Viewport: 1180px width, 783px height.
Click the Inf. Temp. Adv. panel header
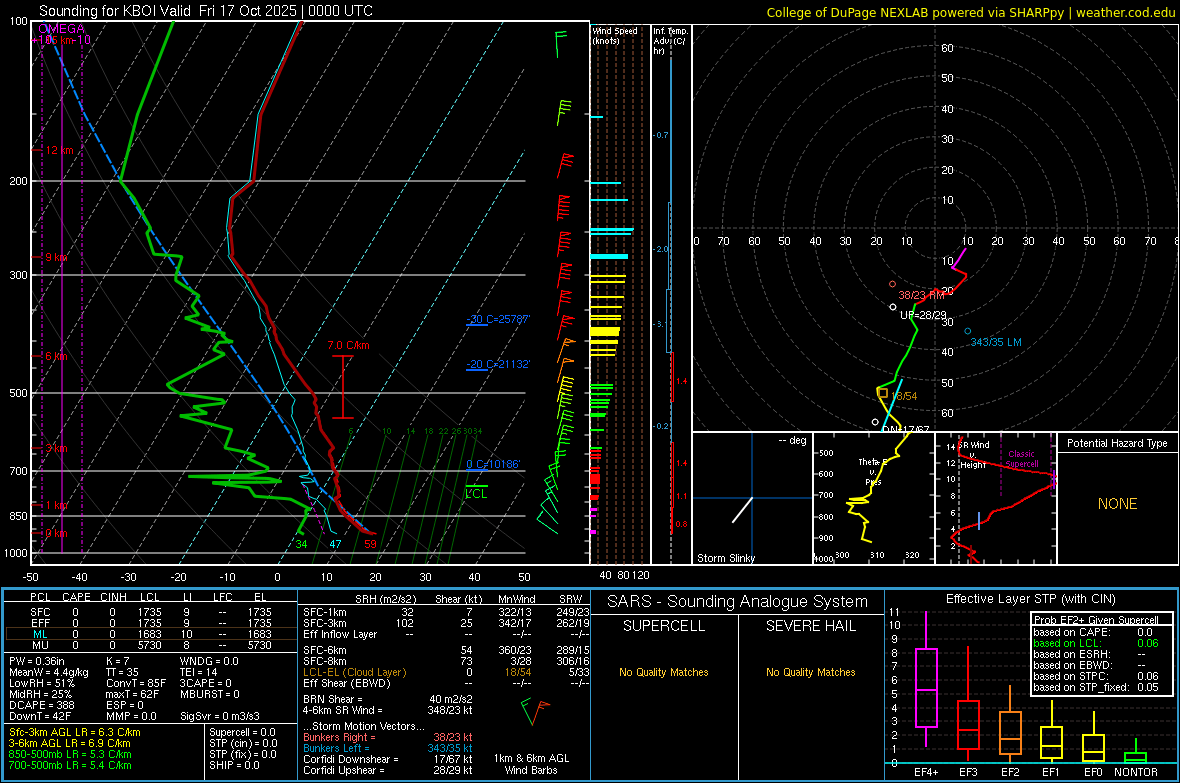[x=670, y=41]
